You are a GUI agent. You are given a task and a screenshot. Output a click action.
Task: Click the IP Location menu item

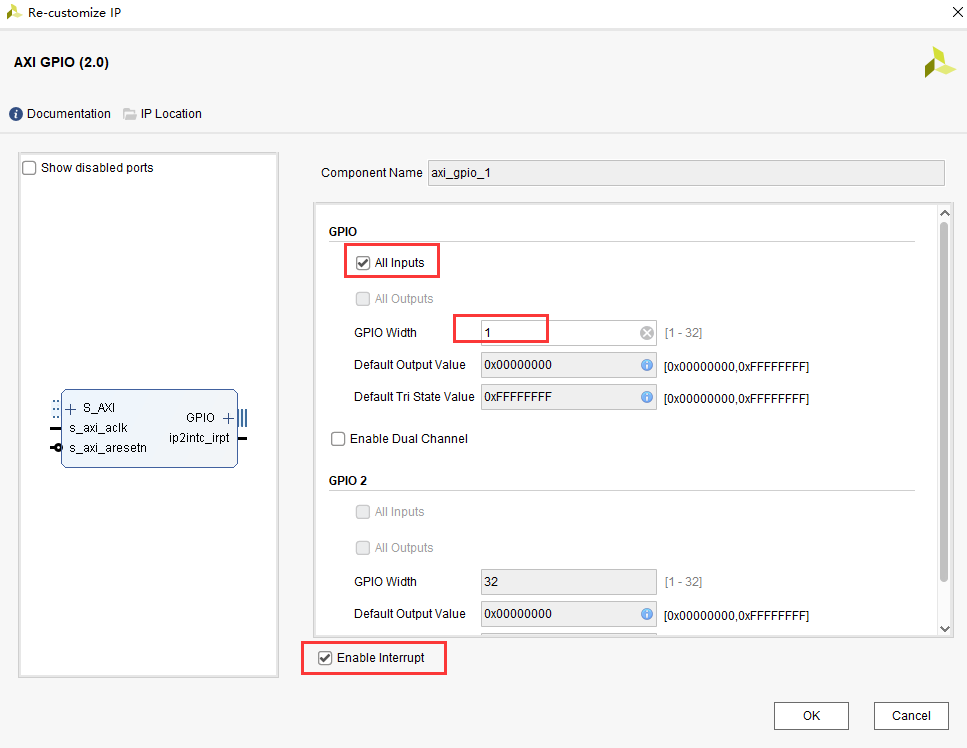point(171,113)
